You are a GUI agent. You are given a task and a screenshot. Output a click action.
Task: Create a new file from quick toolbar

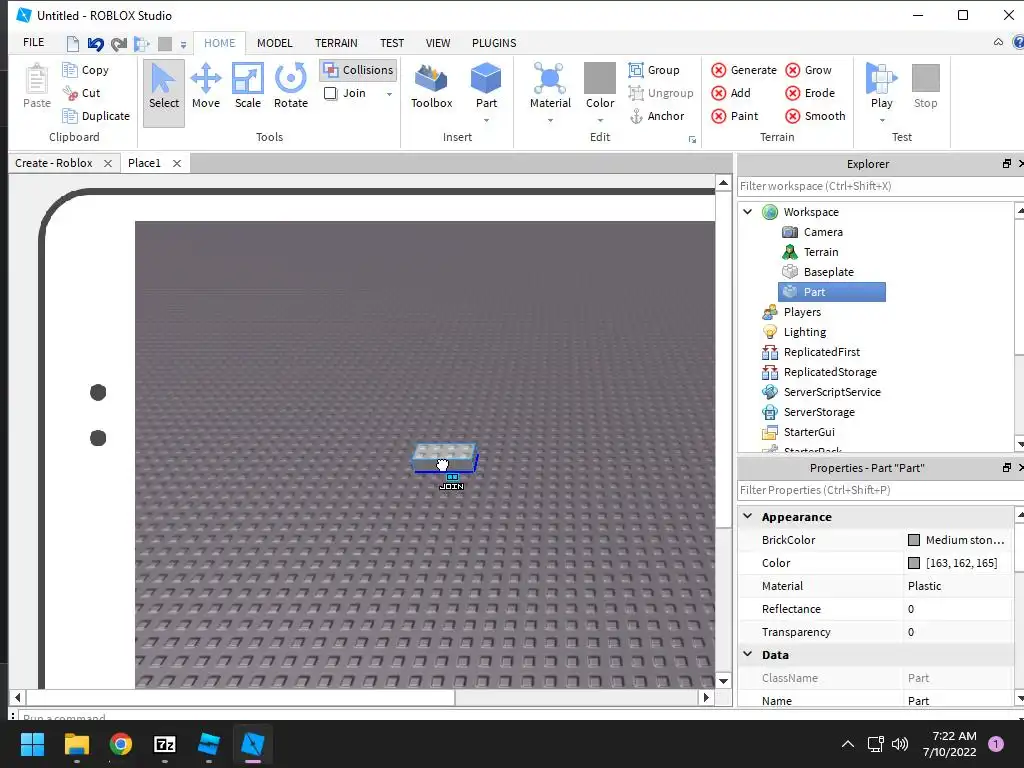(72, 44)
